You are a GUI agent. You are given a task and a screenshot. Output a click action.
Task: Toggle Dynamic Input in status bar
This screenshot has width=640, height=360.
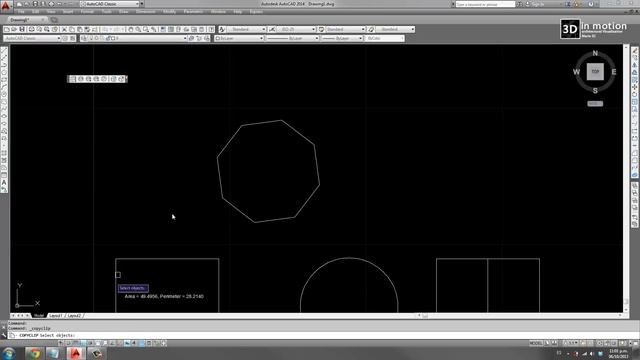(127, 343)
